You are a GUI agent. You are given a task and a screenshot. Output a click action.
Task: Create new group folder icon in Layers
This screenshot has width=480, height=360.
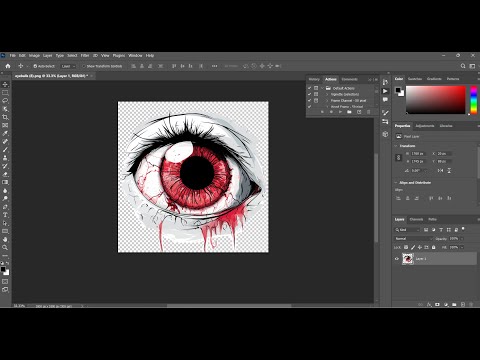(454, 304)
